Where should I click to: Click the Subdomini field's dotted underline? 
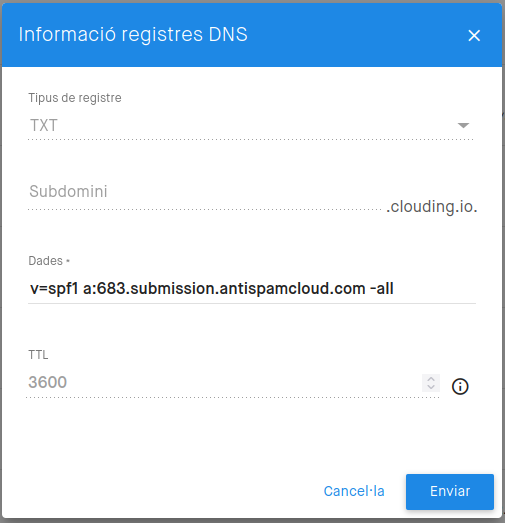click(x=205, y=209)
